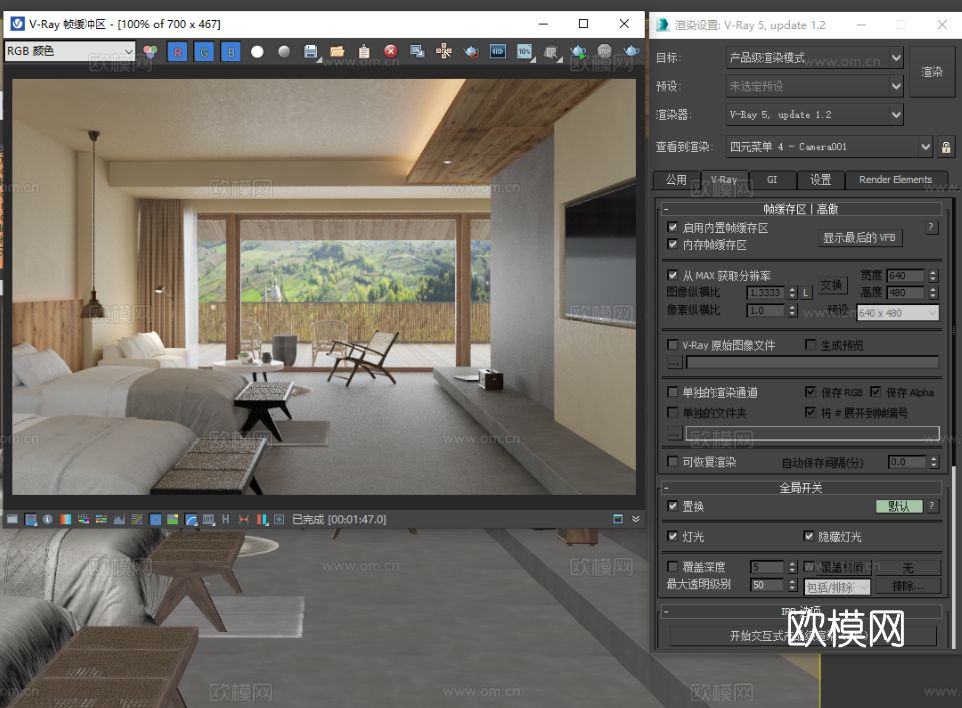
Task: Copy the render to clipboard
Action: 362,52
